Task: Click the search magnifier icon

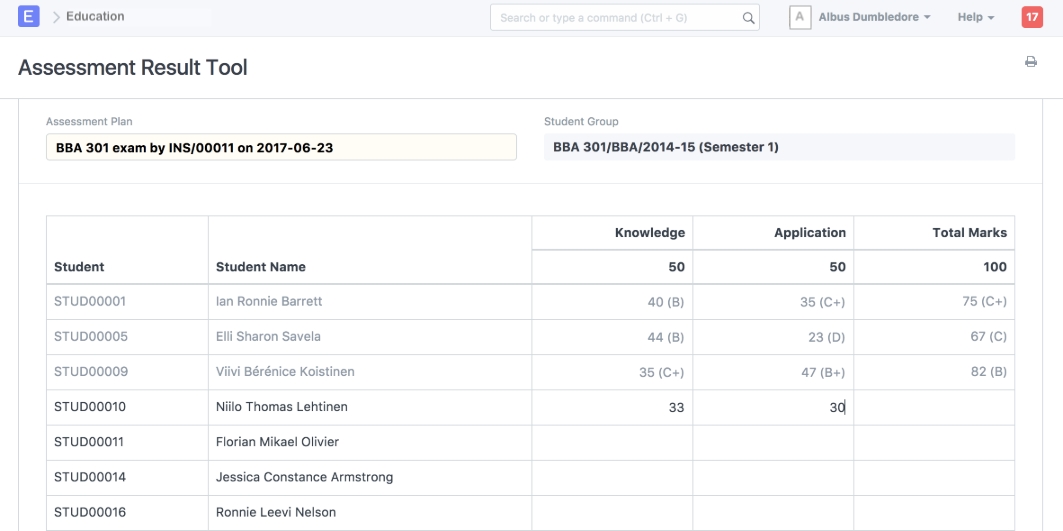Action: pos(748,18)
